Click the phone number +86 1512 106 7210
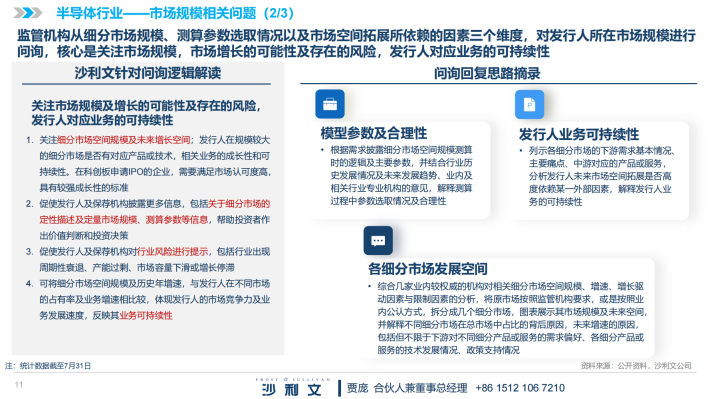This screenshot has width=710, height=399. click(x=520, y=388)
